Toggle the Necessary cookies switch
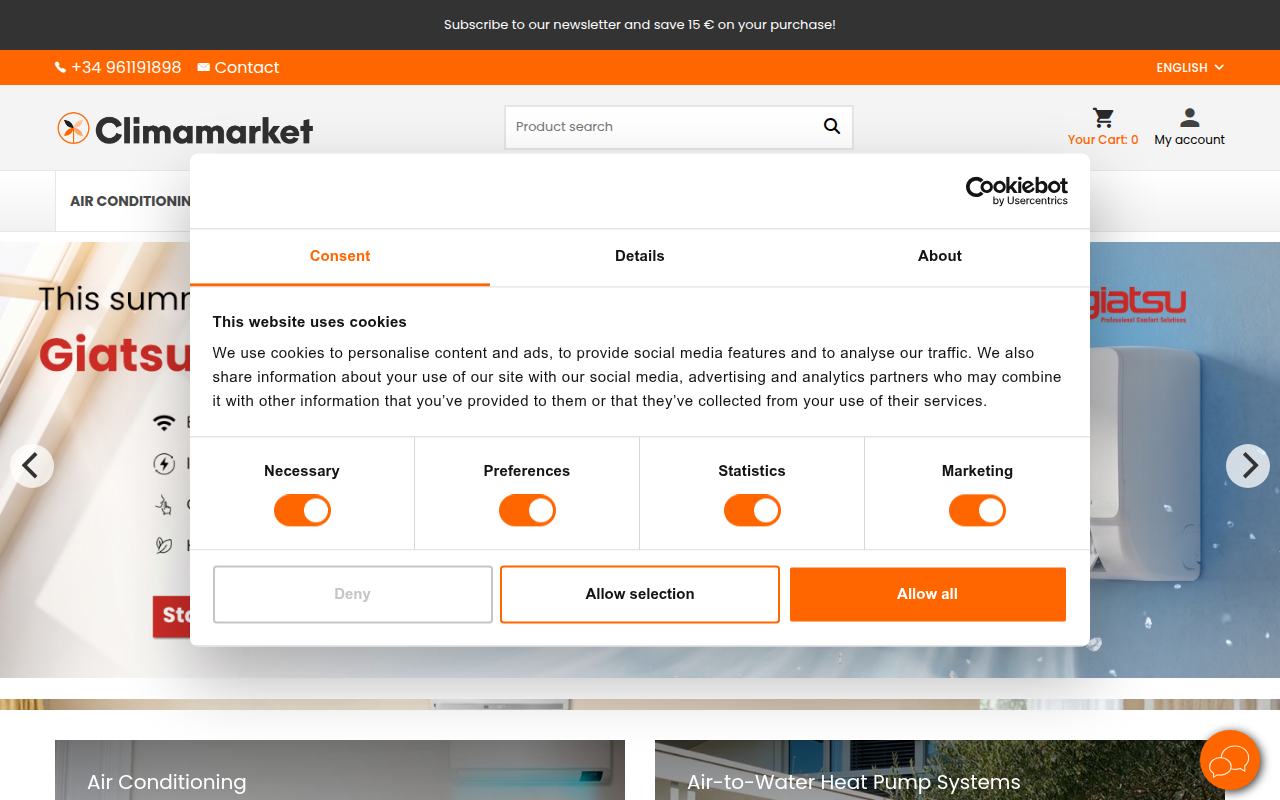 point(302,511)
